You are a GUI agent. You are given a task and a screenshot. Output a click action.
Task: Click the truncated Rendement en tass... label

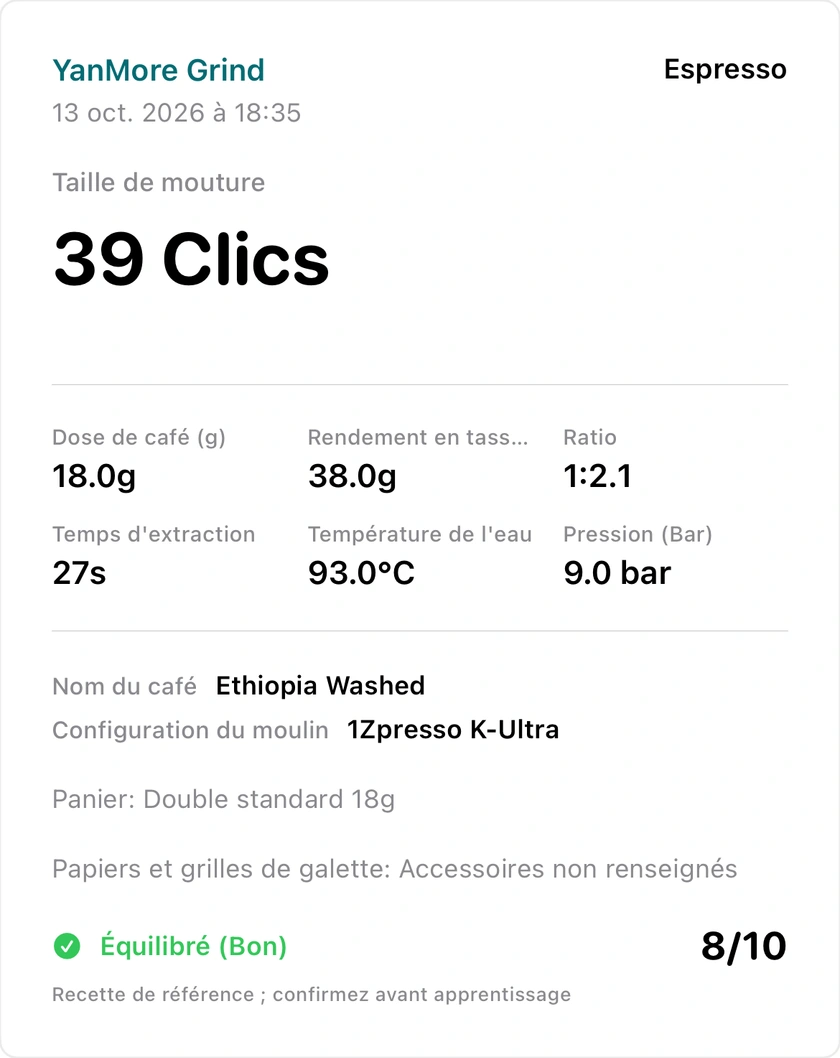pyautogui.click(x=418, y=437)
